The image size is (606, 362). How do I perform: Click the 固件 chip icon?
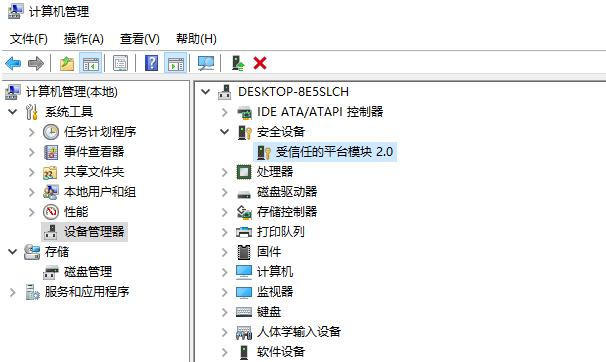click(244, 252)
